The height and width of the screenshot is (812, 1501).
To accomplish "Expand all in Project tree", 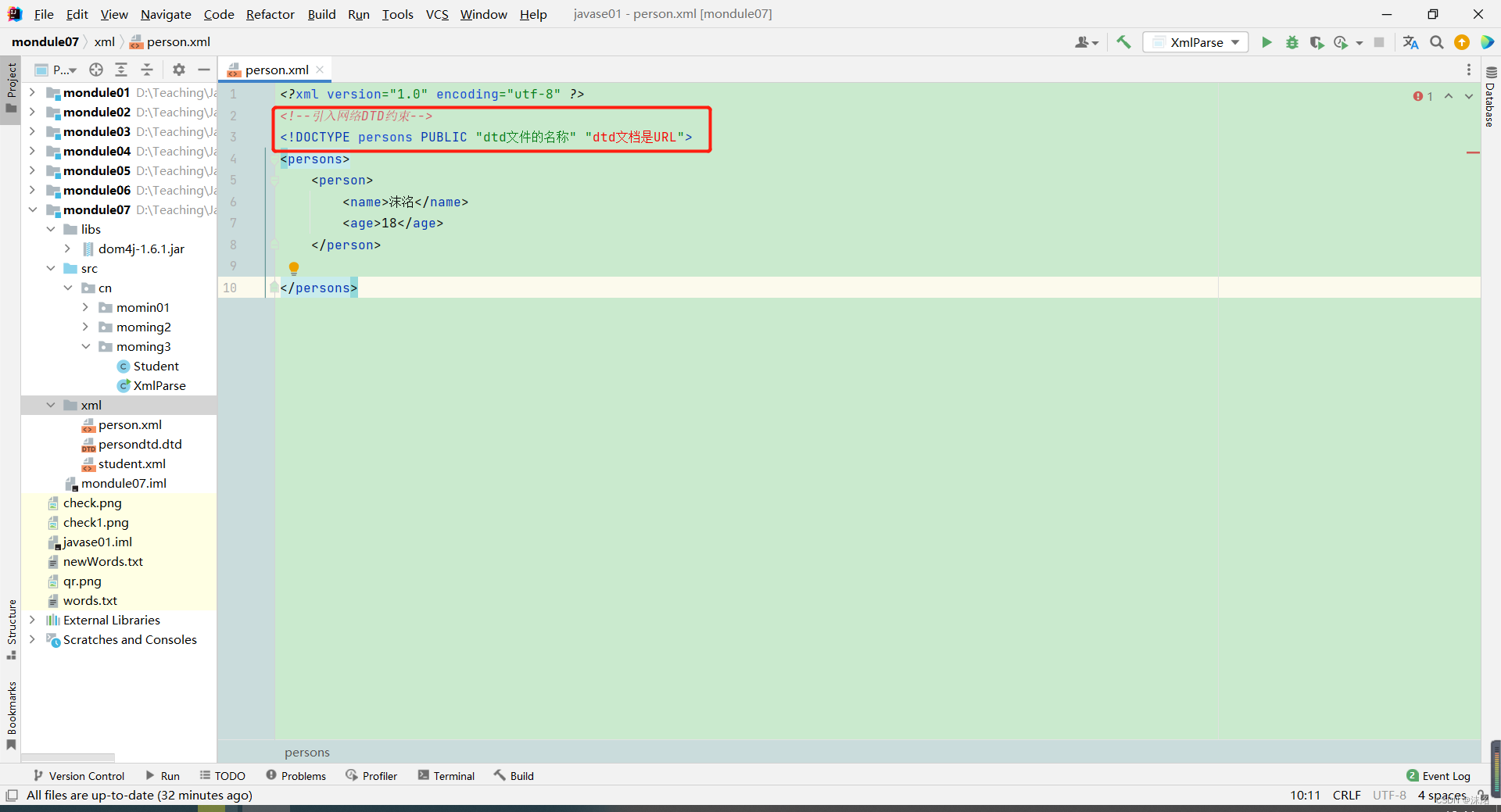I will coord(121,70).
